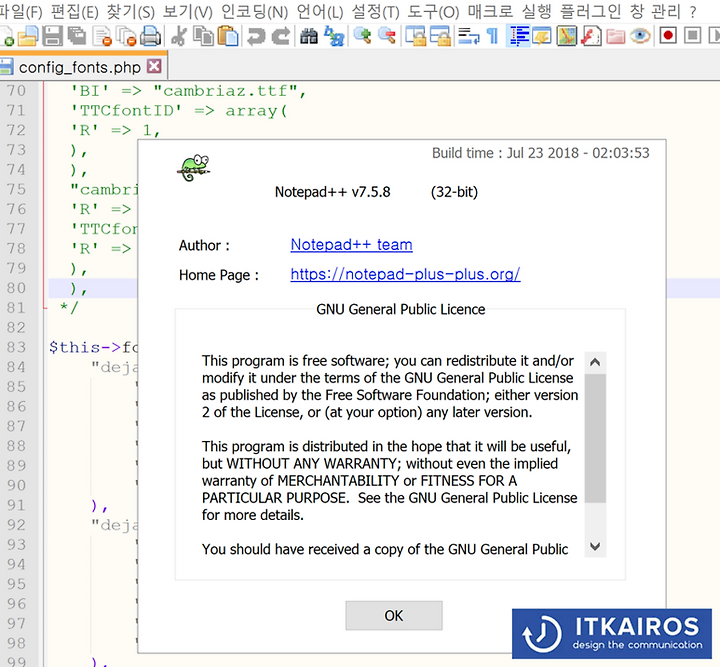Viewport: 720px width, 667px height.
Task: Zoom in using the magnifier plus icon
Action: (x=363, y=36)
